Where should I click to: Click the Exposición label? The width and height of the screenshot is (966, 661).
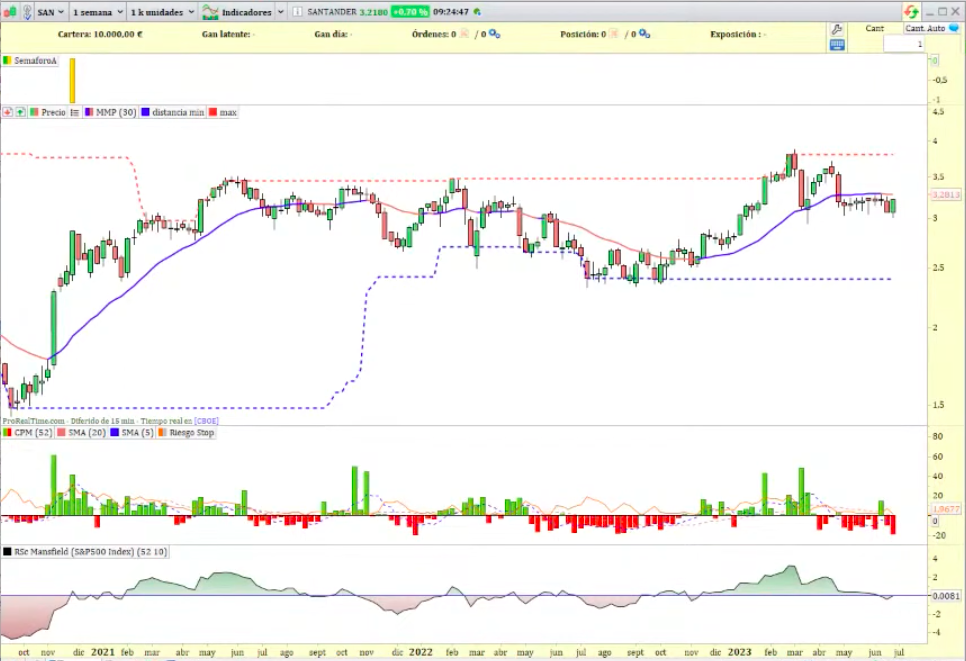click(737, 34)
